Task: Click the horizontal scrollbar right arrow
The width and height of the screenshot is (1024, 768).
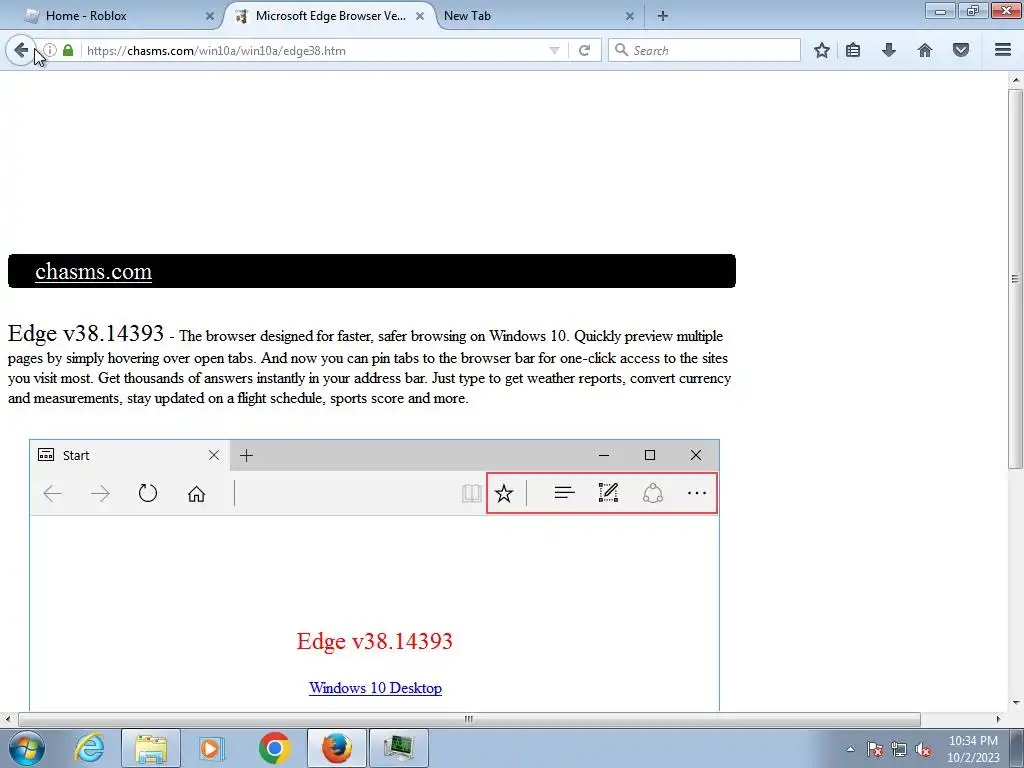Action: pyautogui.click(x=998, y=719)
